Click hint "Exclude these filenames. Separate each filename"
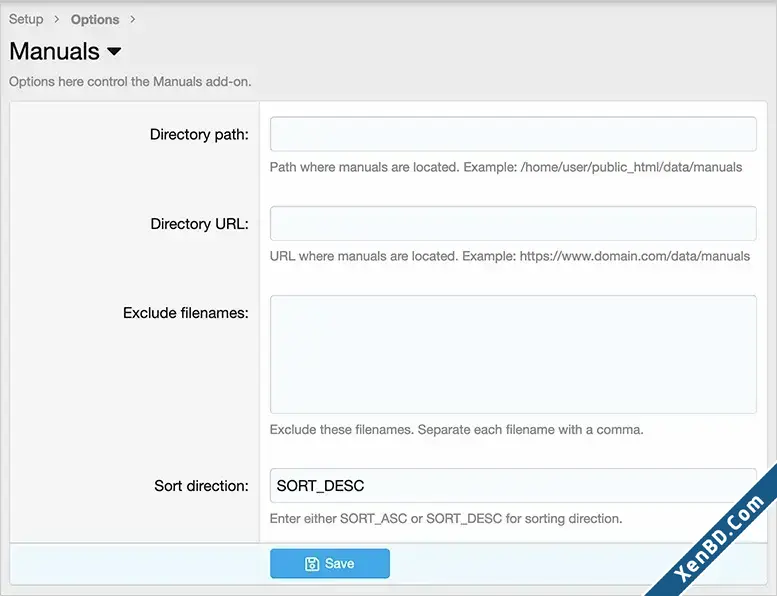 point(411,430)
